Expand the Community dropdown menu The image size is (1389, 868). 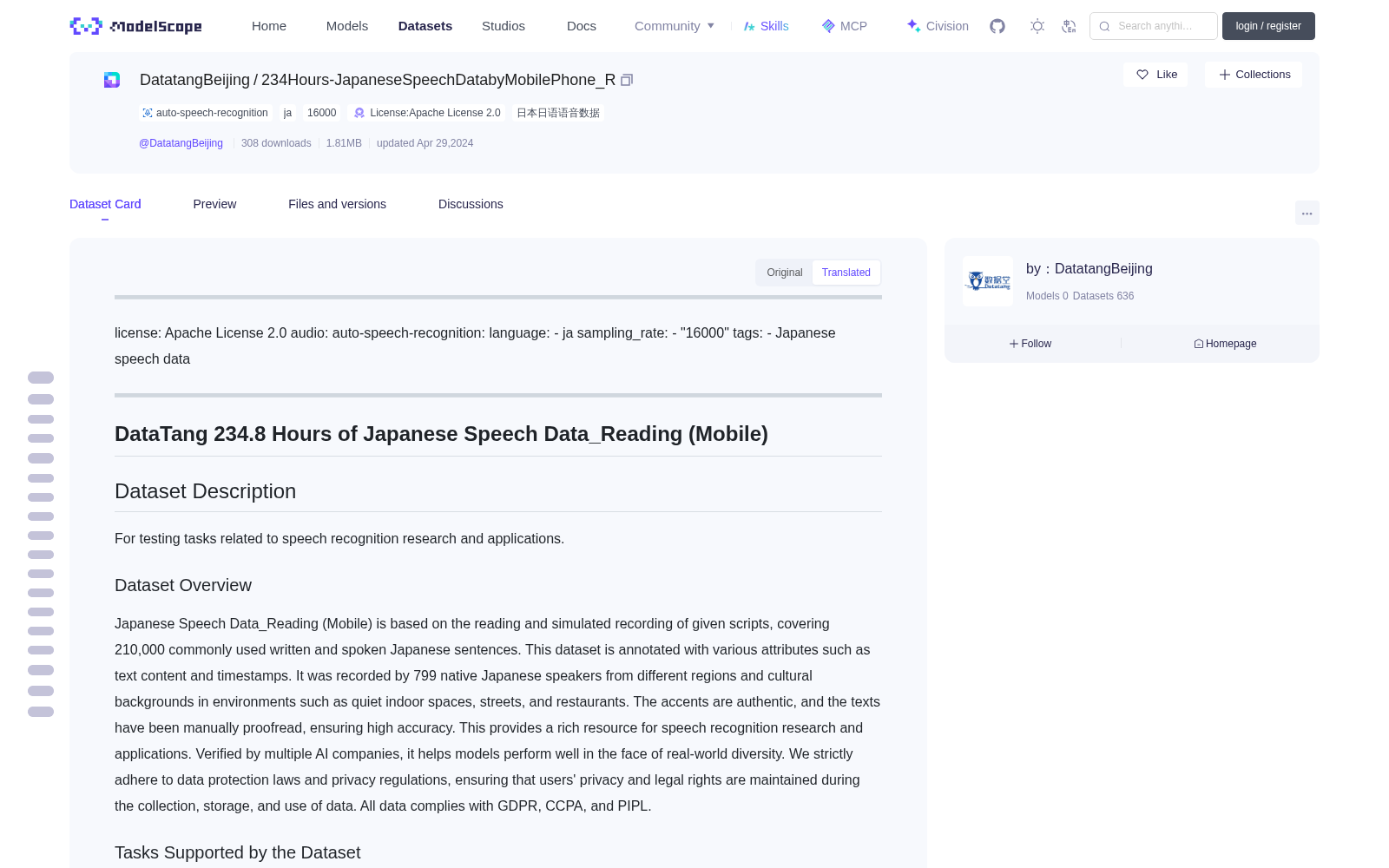coord(675,26)
